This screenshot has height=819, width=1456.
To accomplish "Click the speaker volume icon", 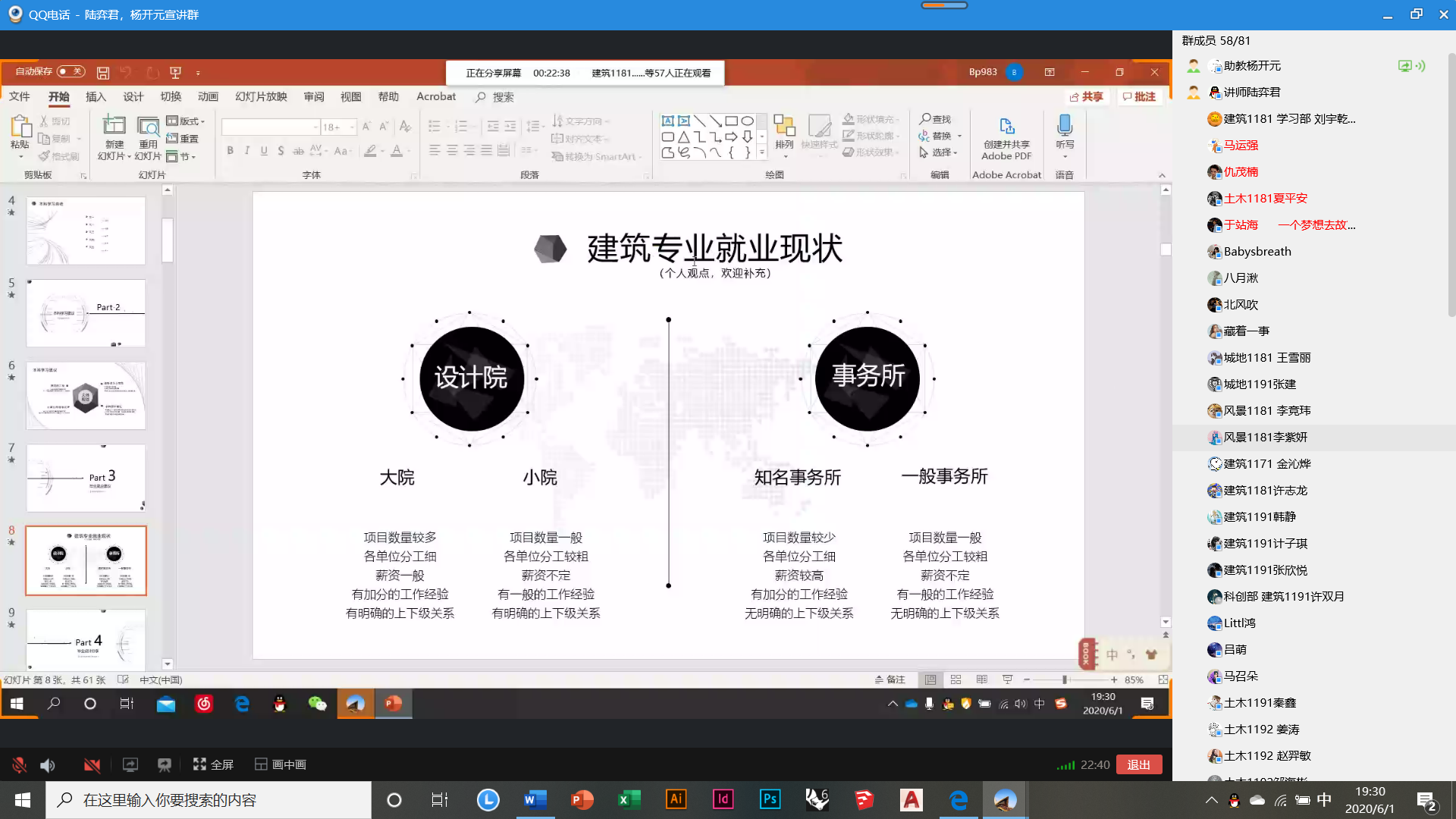I will [48, 764].
